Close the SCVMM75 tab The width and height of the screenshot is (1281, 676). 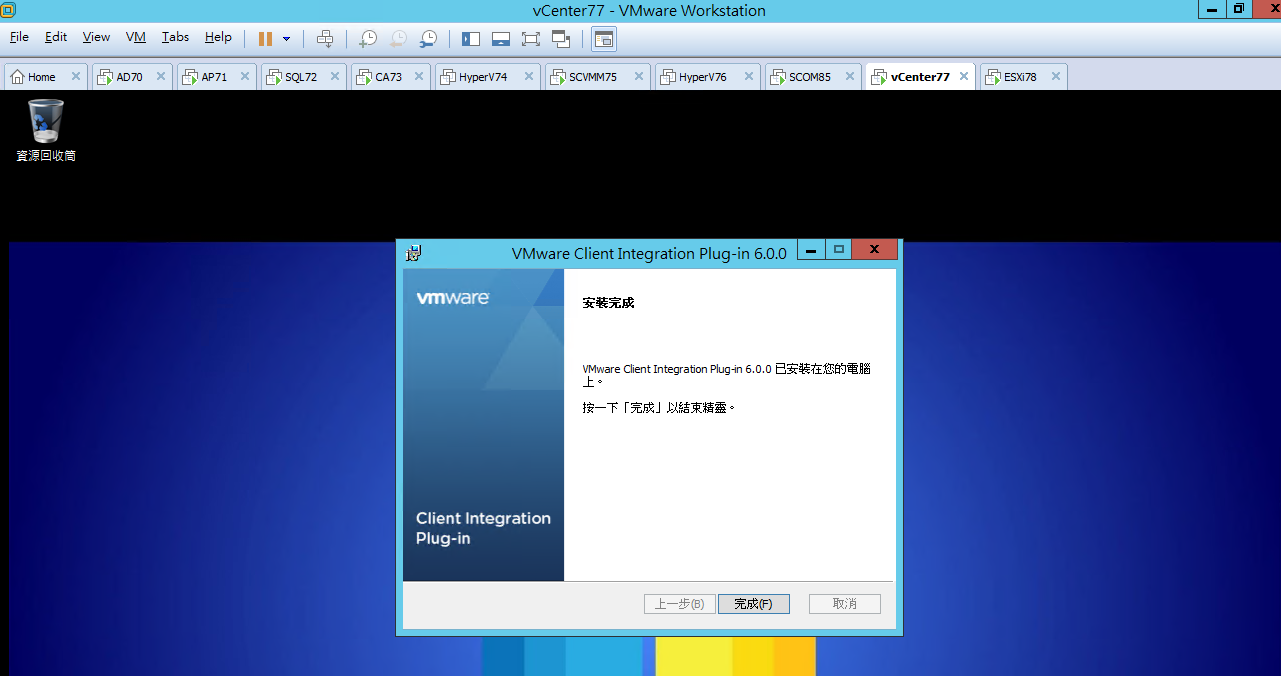638,76
